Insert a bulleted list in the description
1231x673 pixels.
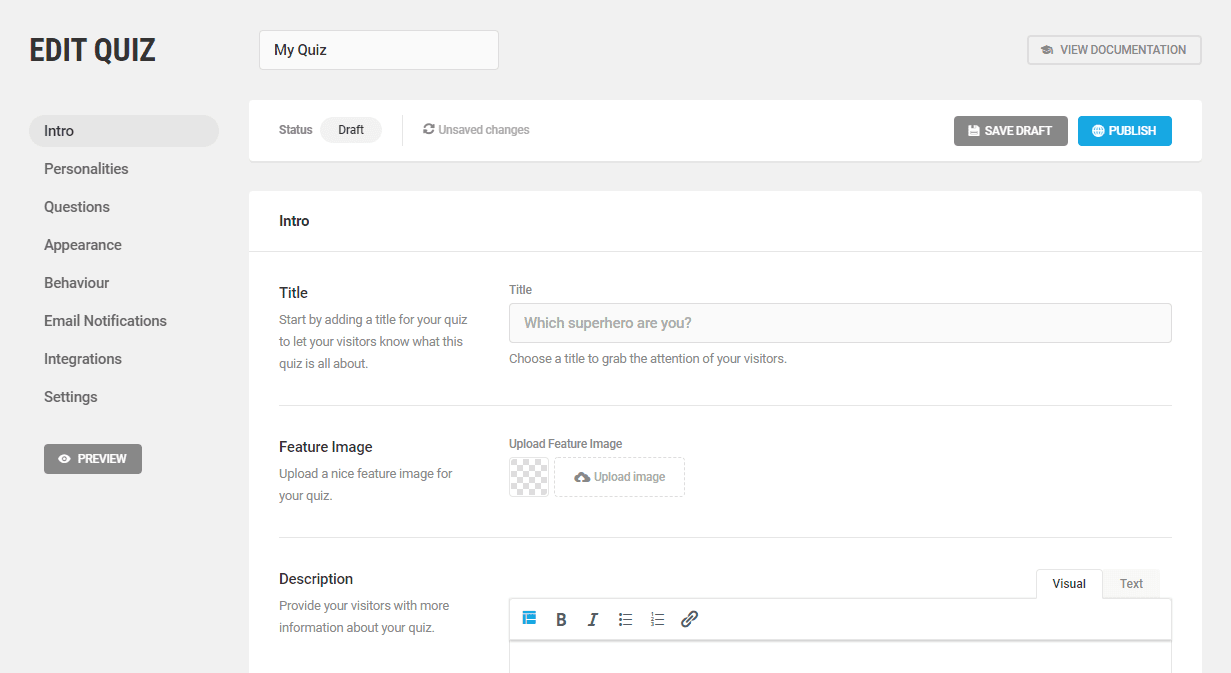click(625, 619)
